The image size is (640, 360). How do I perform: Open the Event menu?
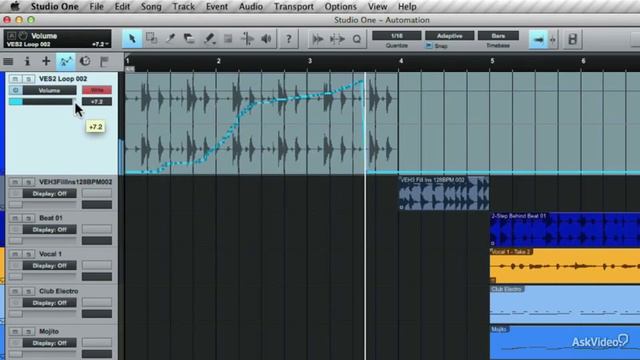click(217, 7)
